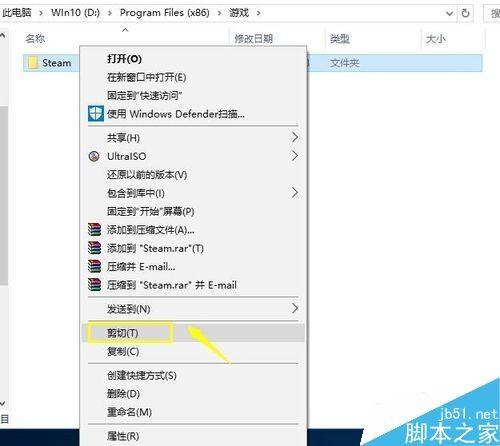Select 添加到 "Steam.rar"(T) entry

point(193,248)
